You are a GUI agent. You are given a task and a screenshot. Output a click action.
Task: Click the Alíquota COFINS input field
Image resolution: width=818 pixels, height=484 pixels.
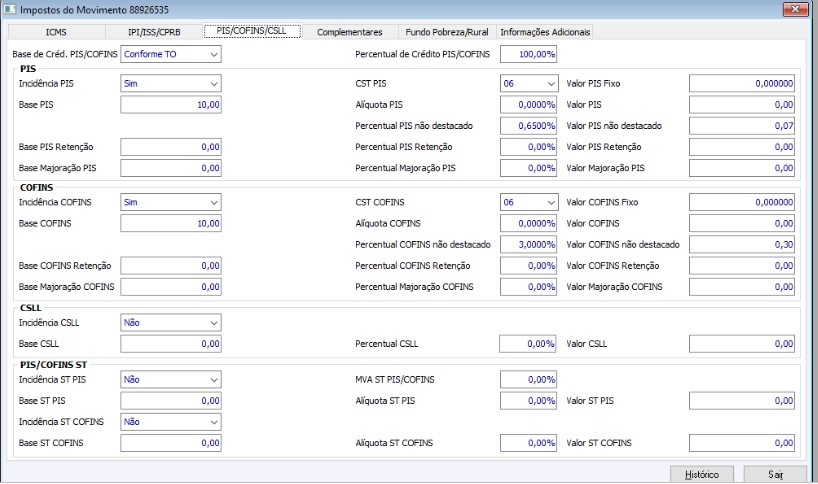[529, 223]
